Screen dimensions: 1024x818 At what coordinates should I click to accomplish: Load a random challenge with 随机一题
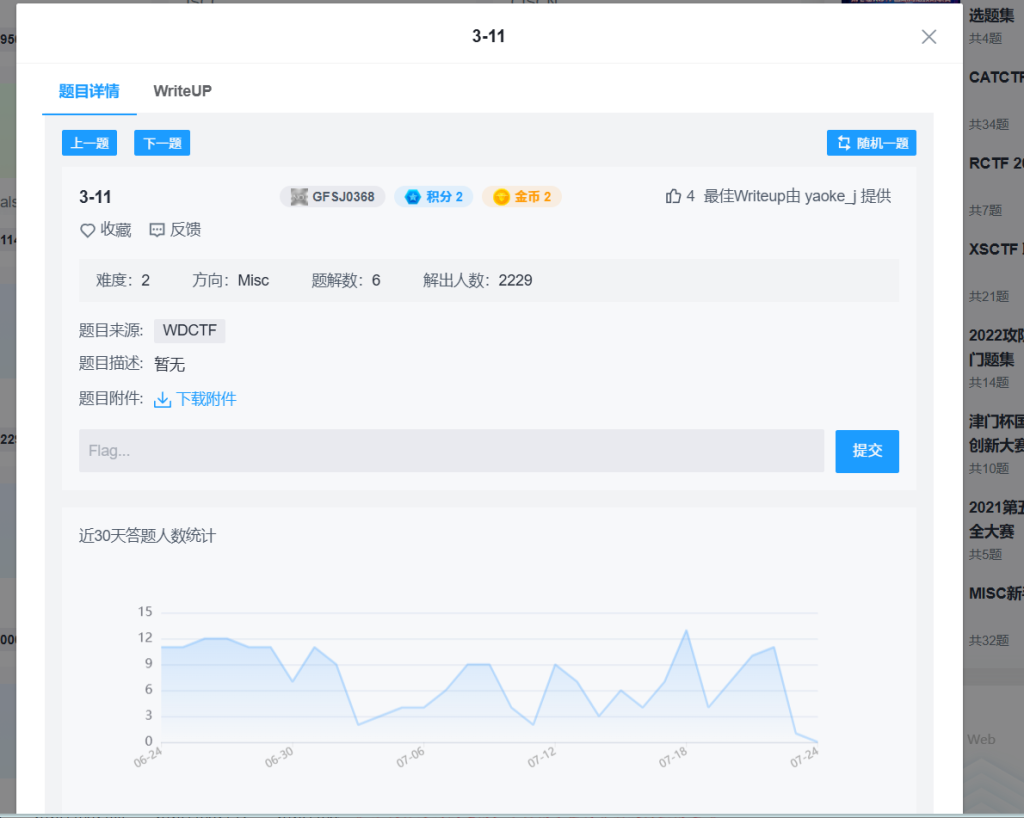click(871, 143)
